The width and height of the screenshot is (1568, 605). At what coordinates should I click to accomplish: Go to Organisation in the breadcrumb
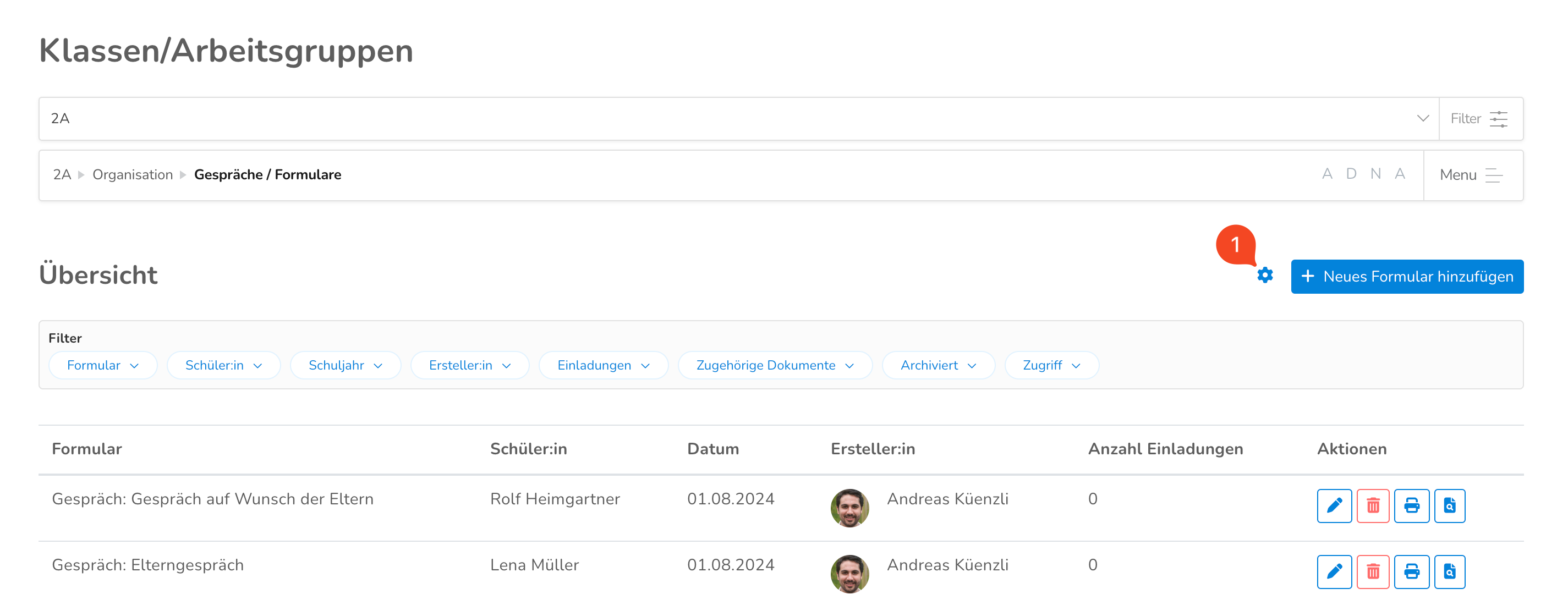click(133, 175)
